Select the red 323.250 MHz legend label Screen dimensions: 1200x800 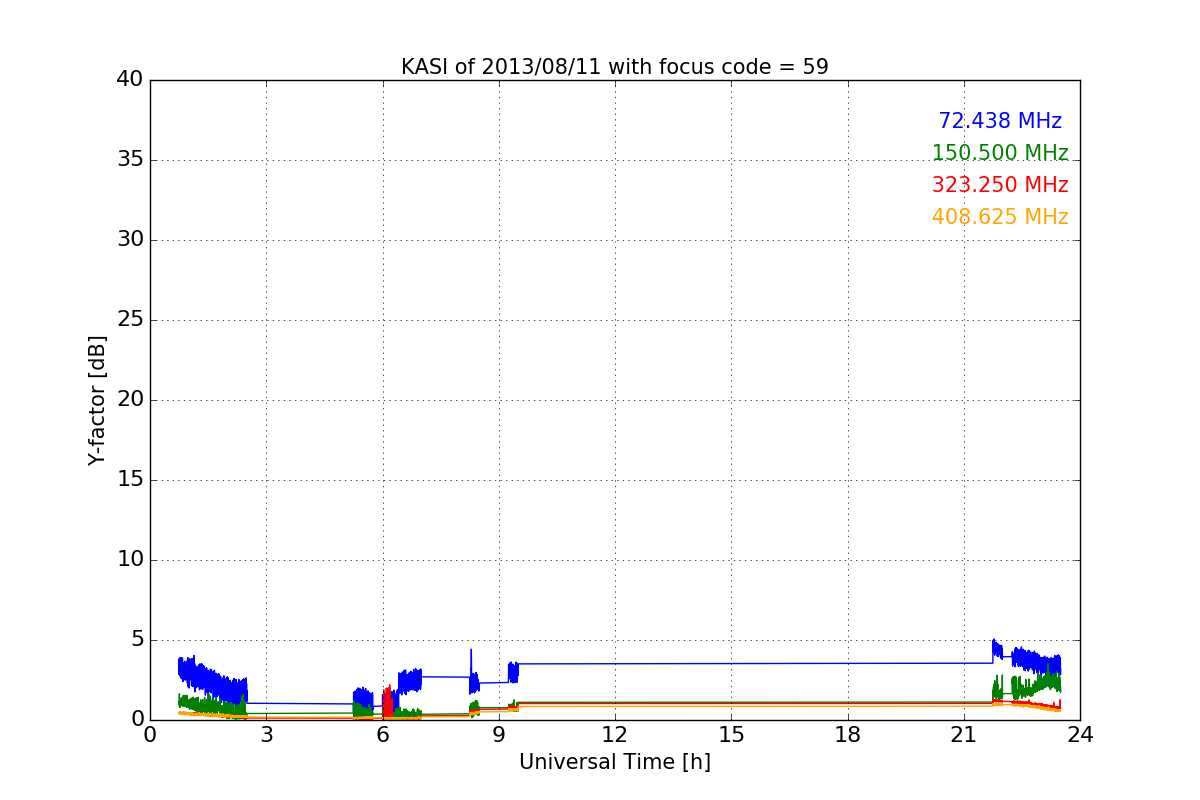pos(1000,185)
